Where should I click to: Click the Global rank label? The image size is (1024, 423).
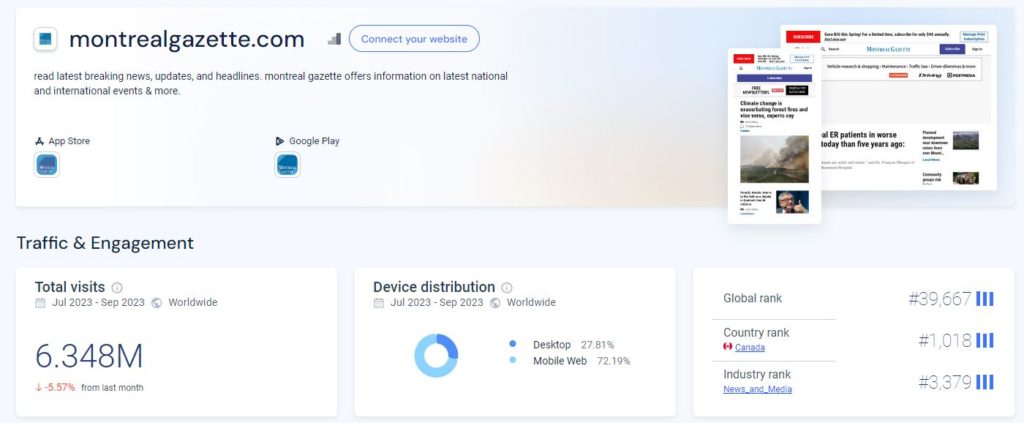pos(752,298)
